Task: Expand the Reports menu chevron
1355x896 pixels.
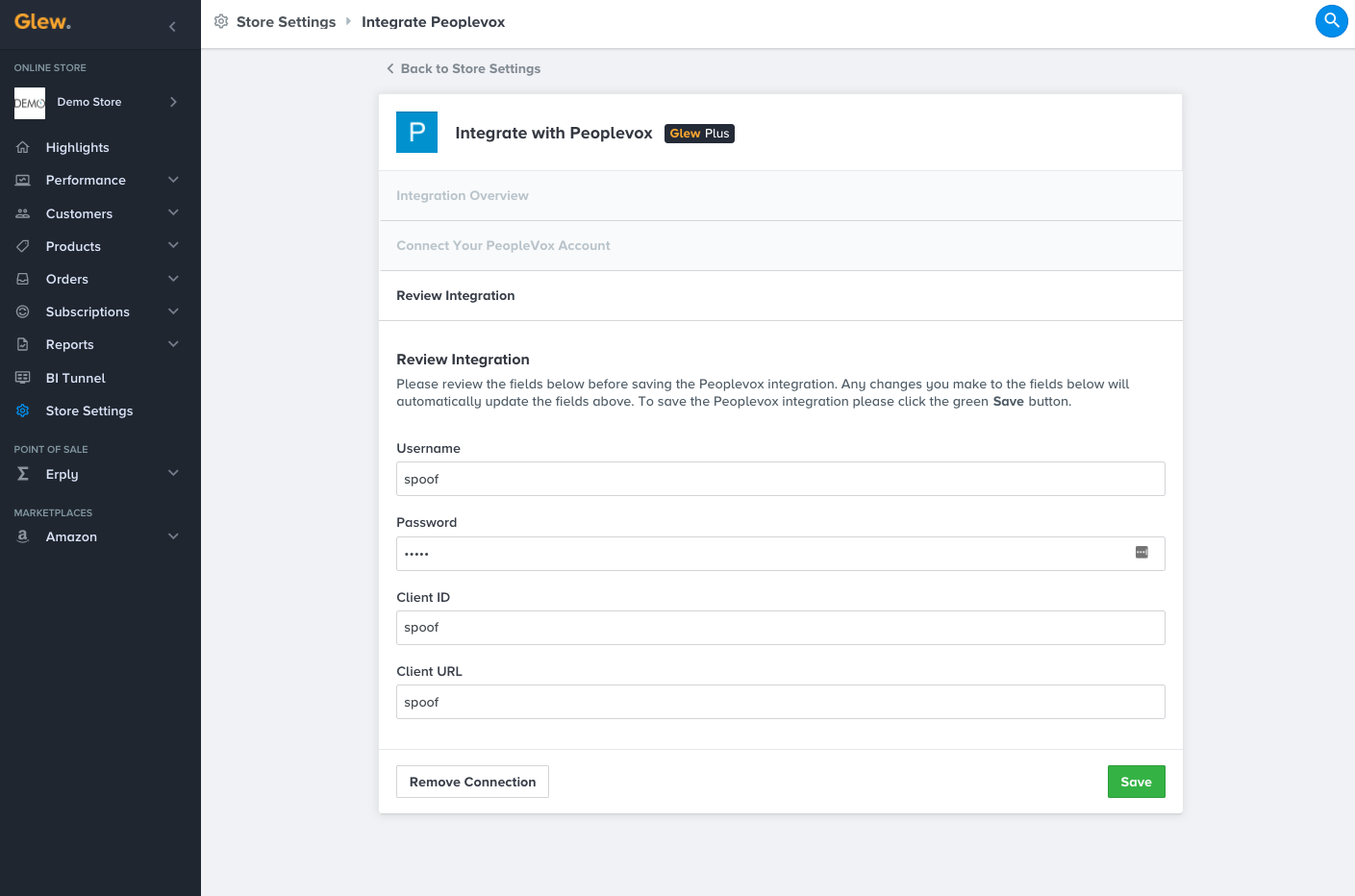Action: click(x=173, y=344)
